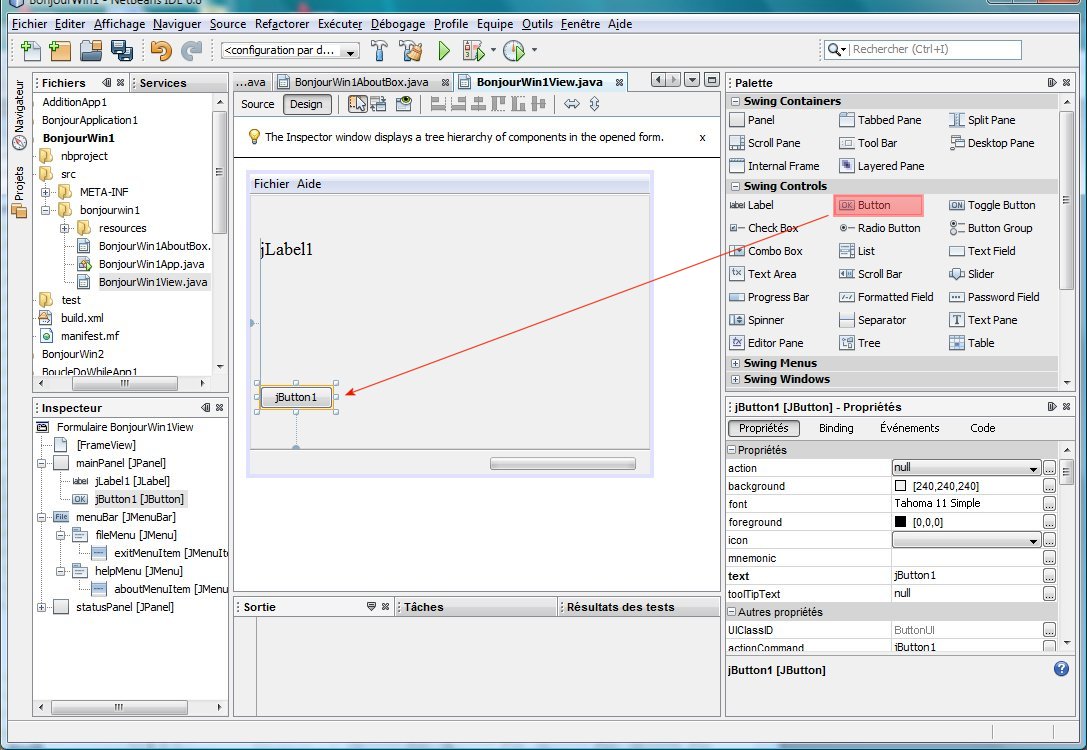Click the foreground black color swatch
Image resolution: width=1087 pixels, height=750 pixels.
point(901,522)
